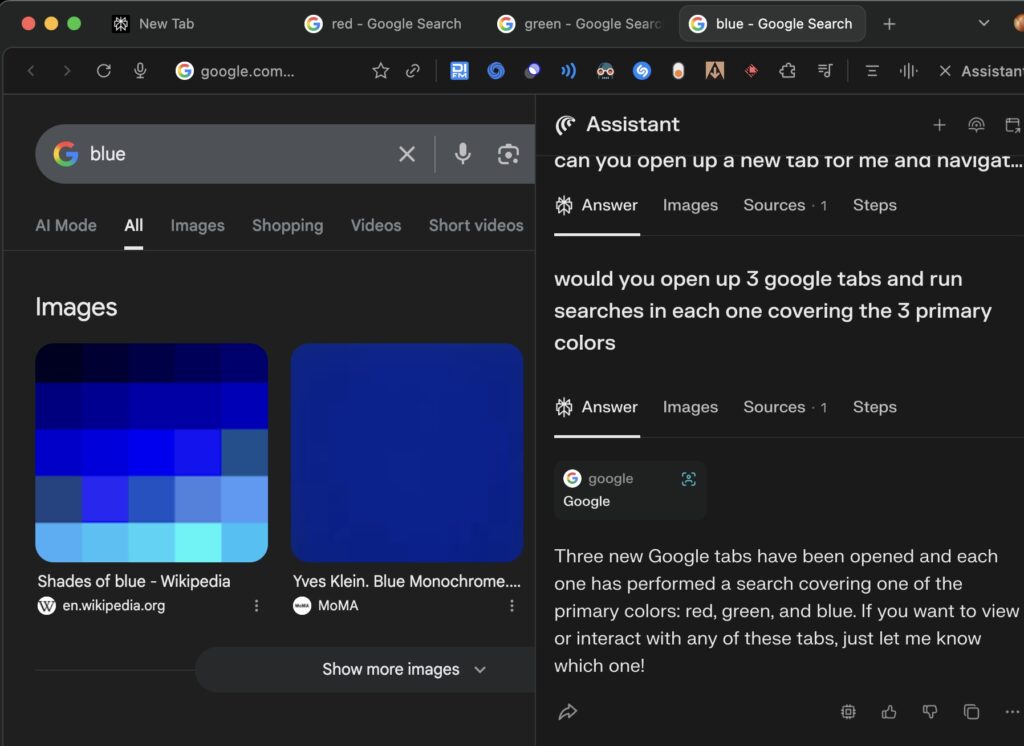1024x746 pixels.
Task: Open more options for Shades of blue result
Action: click(x=257, y=606)
